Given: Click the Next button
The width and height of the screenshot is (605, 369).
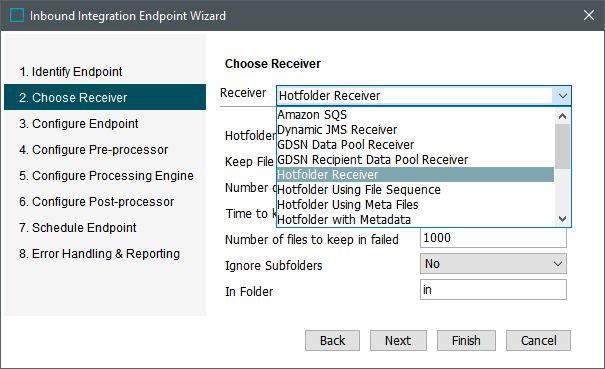Looking at the screenshot, I should [398, 340].
